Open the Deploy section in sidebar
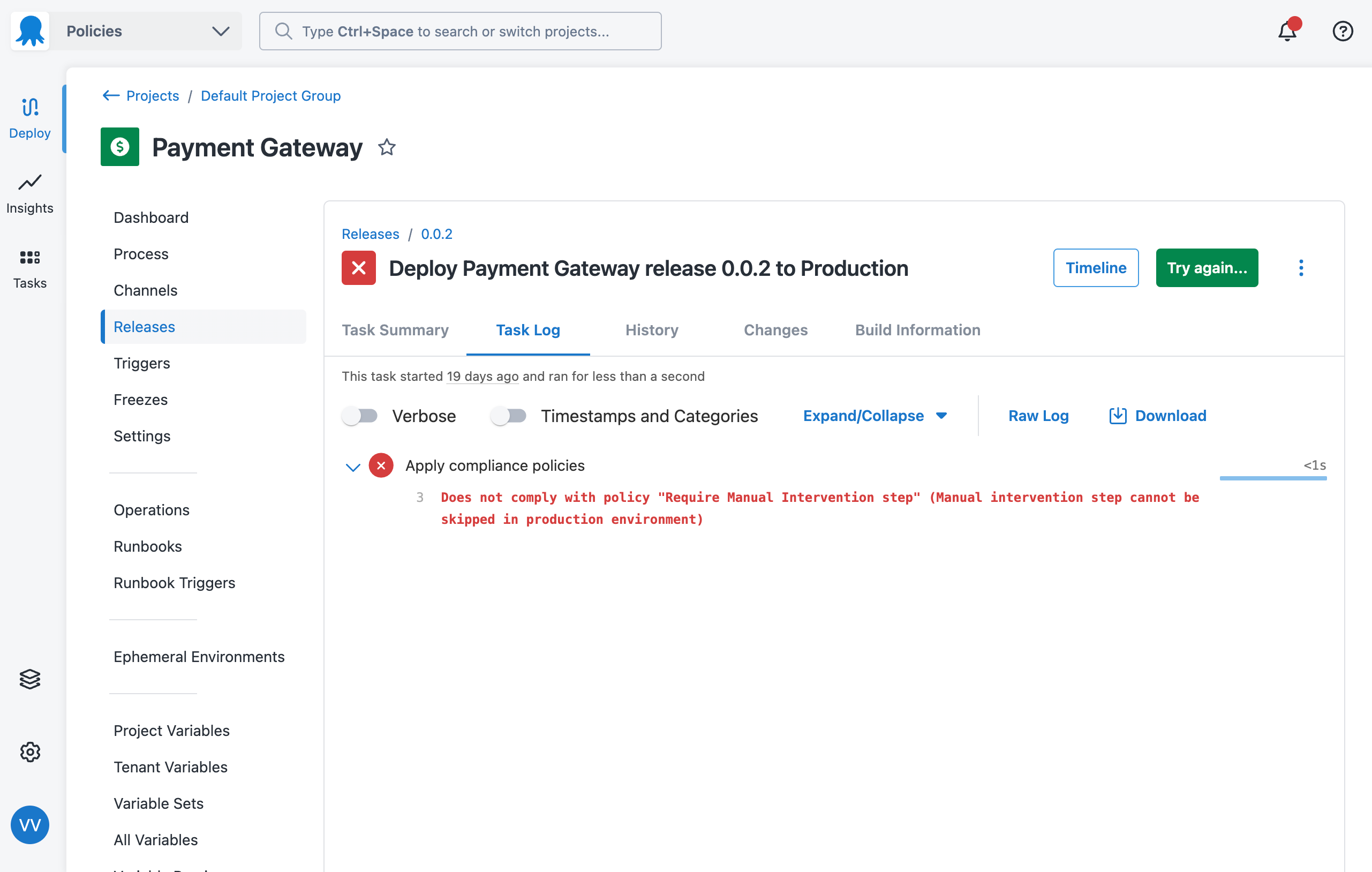The height and width of the screenshot is (872, 1372). click(29, 118)
